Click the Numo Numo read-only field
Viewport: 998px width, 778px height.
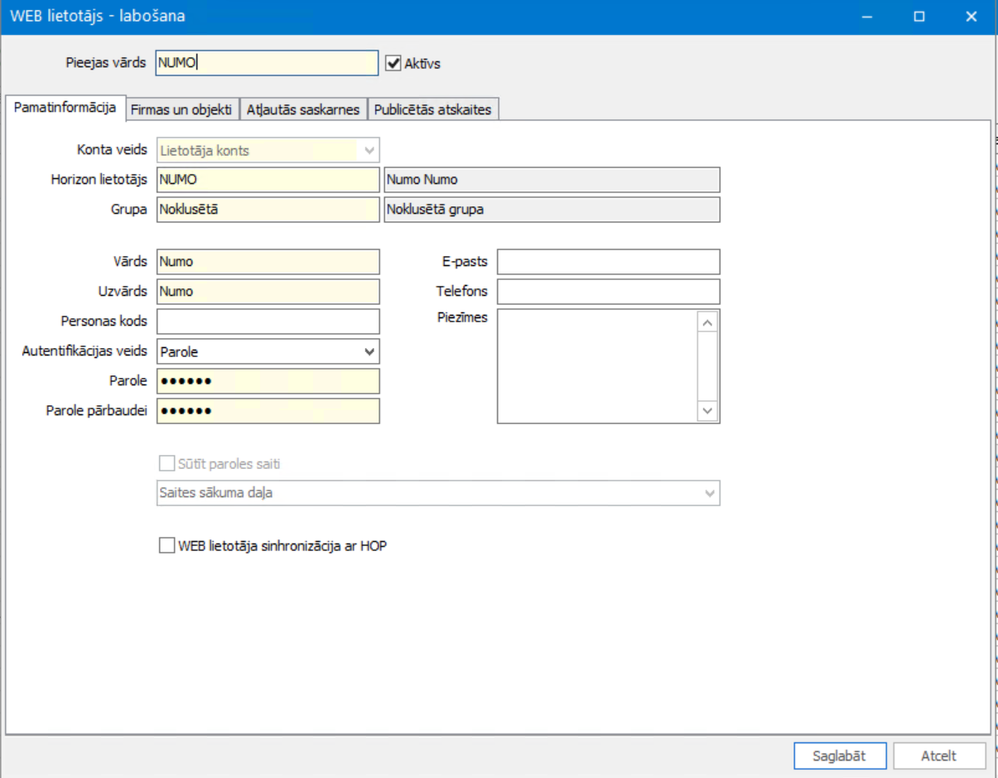pos(552,180)
